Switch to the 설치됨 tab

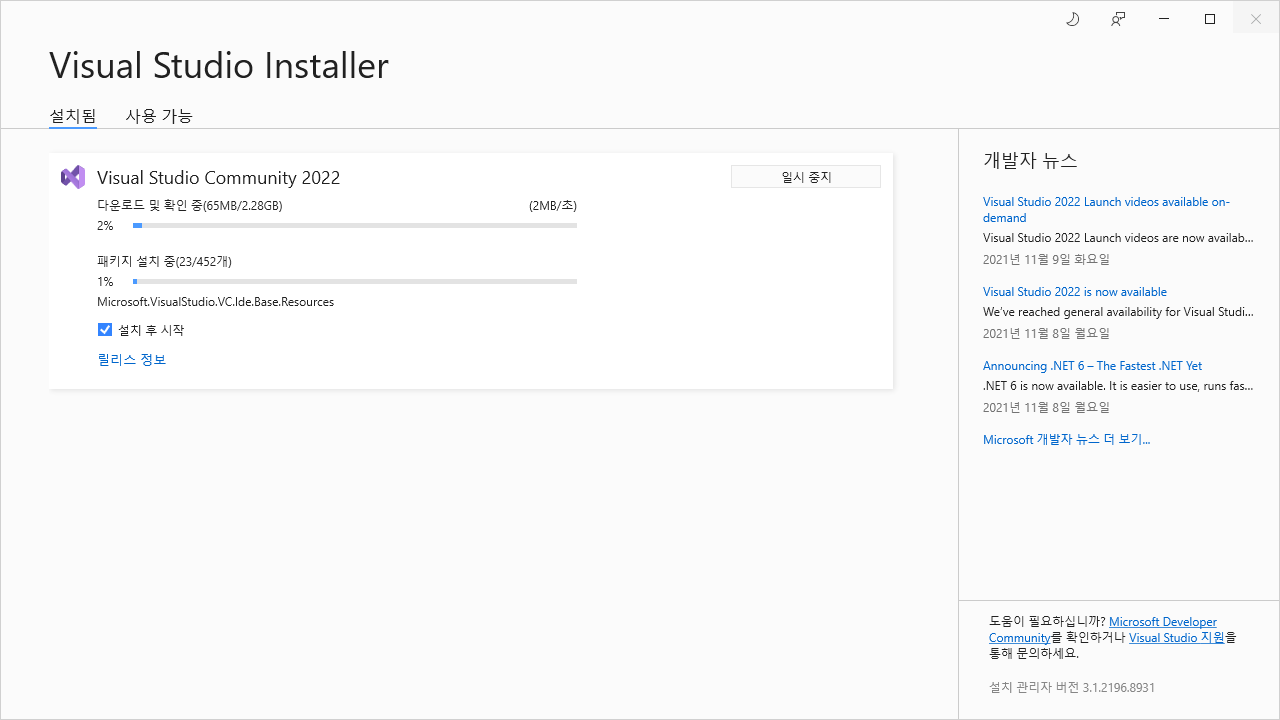(73, 116)
